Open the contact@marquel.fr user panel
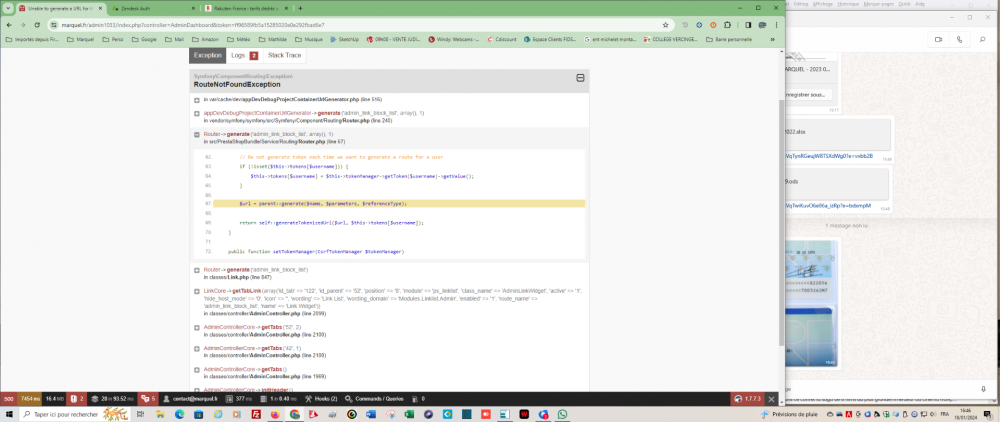The height and width of the screenshot is (422, 1000). [x=190, y=399]
